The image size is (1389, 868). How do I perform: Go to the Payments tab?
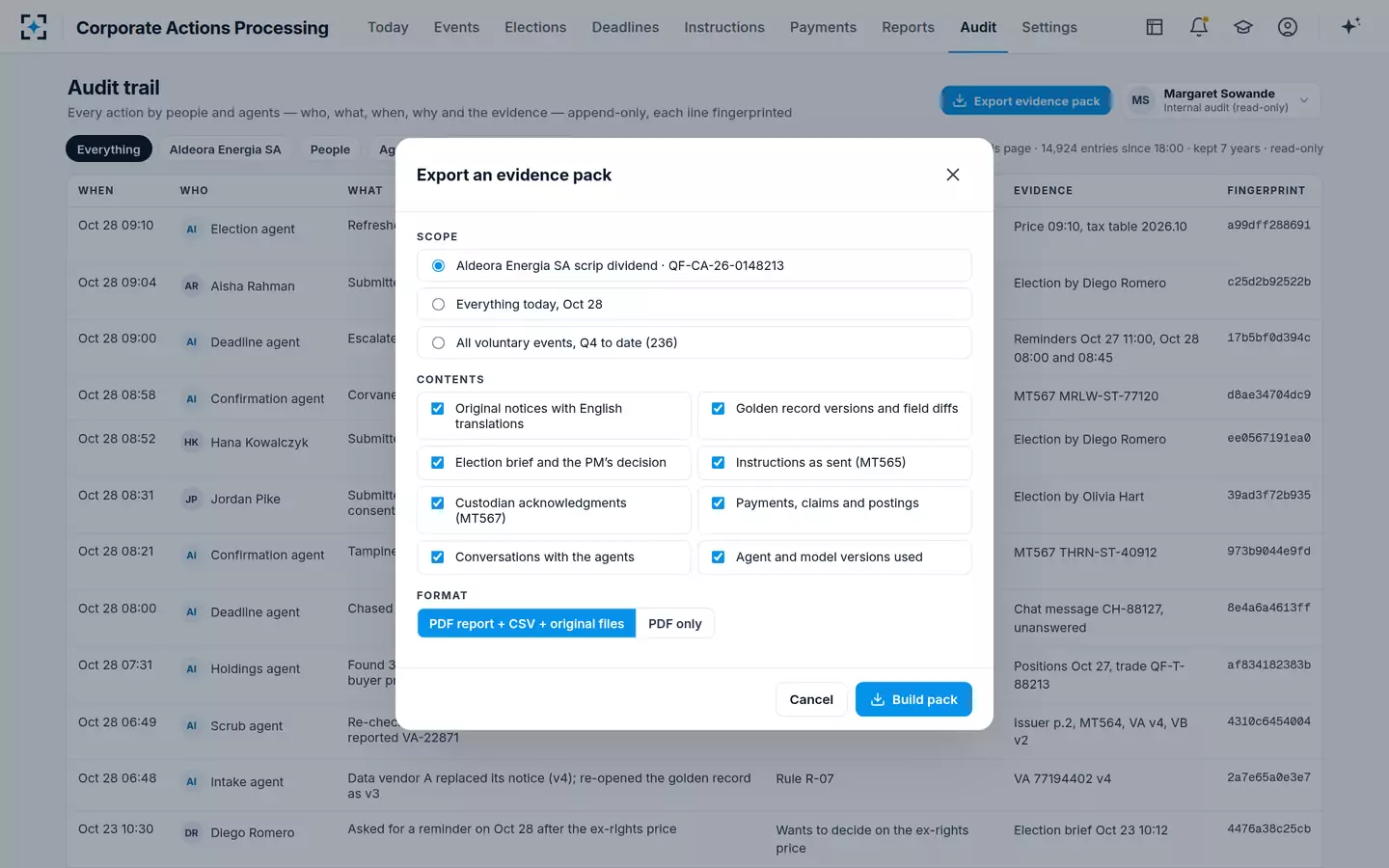(x=823, y=27)
